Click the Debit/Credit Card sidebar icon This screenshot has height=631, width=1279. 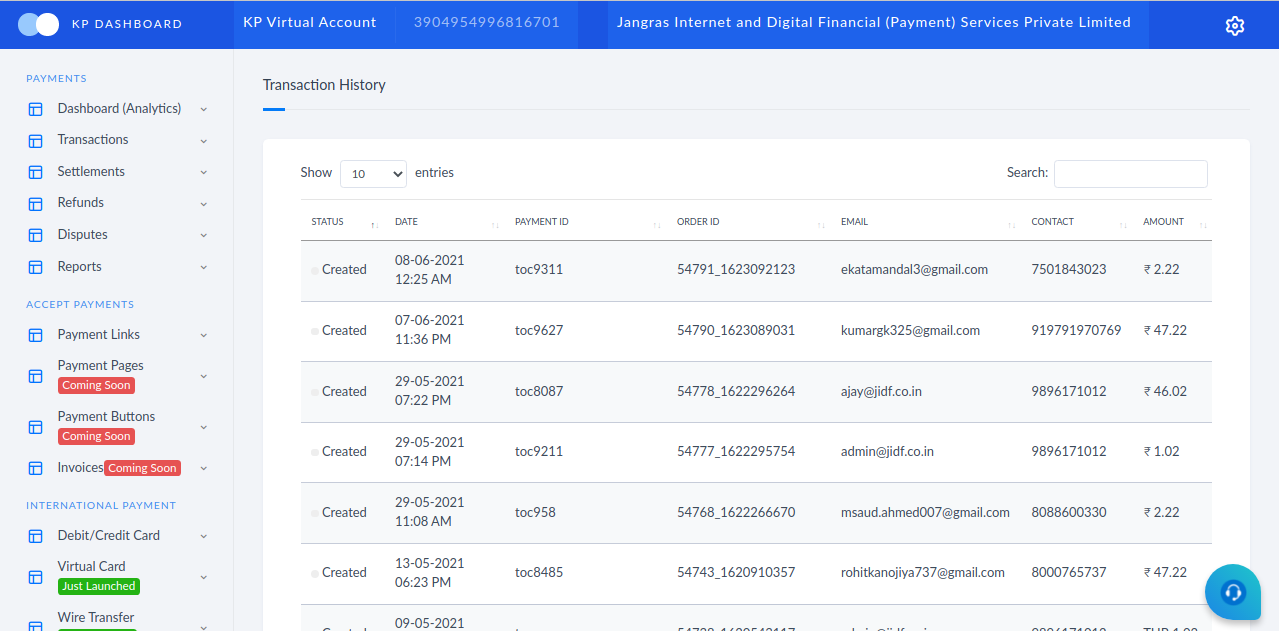(x=36, y=536)
